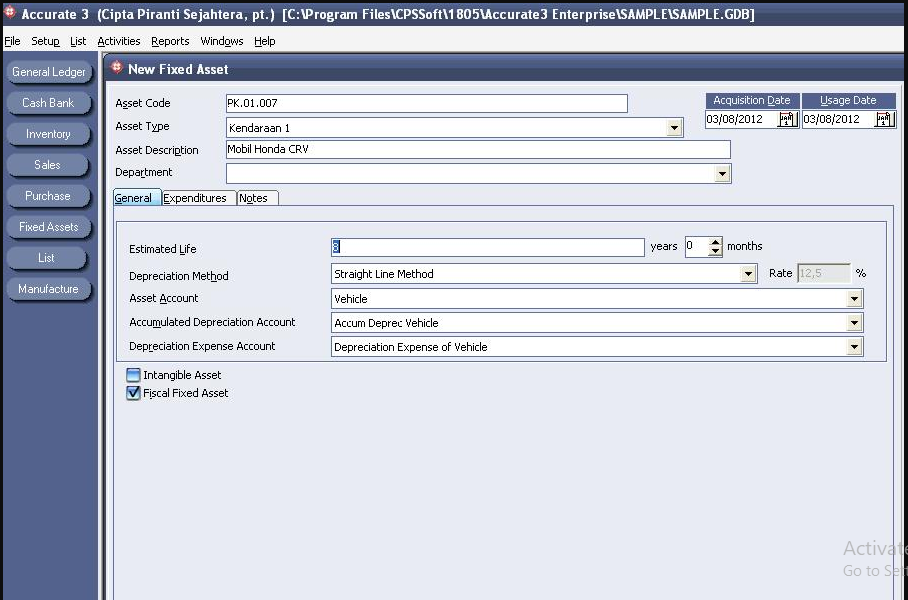Go to the General Ledger module
The height and width of the screenshot is (600, 908).
pyautogui.click(x=49, y=72)
